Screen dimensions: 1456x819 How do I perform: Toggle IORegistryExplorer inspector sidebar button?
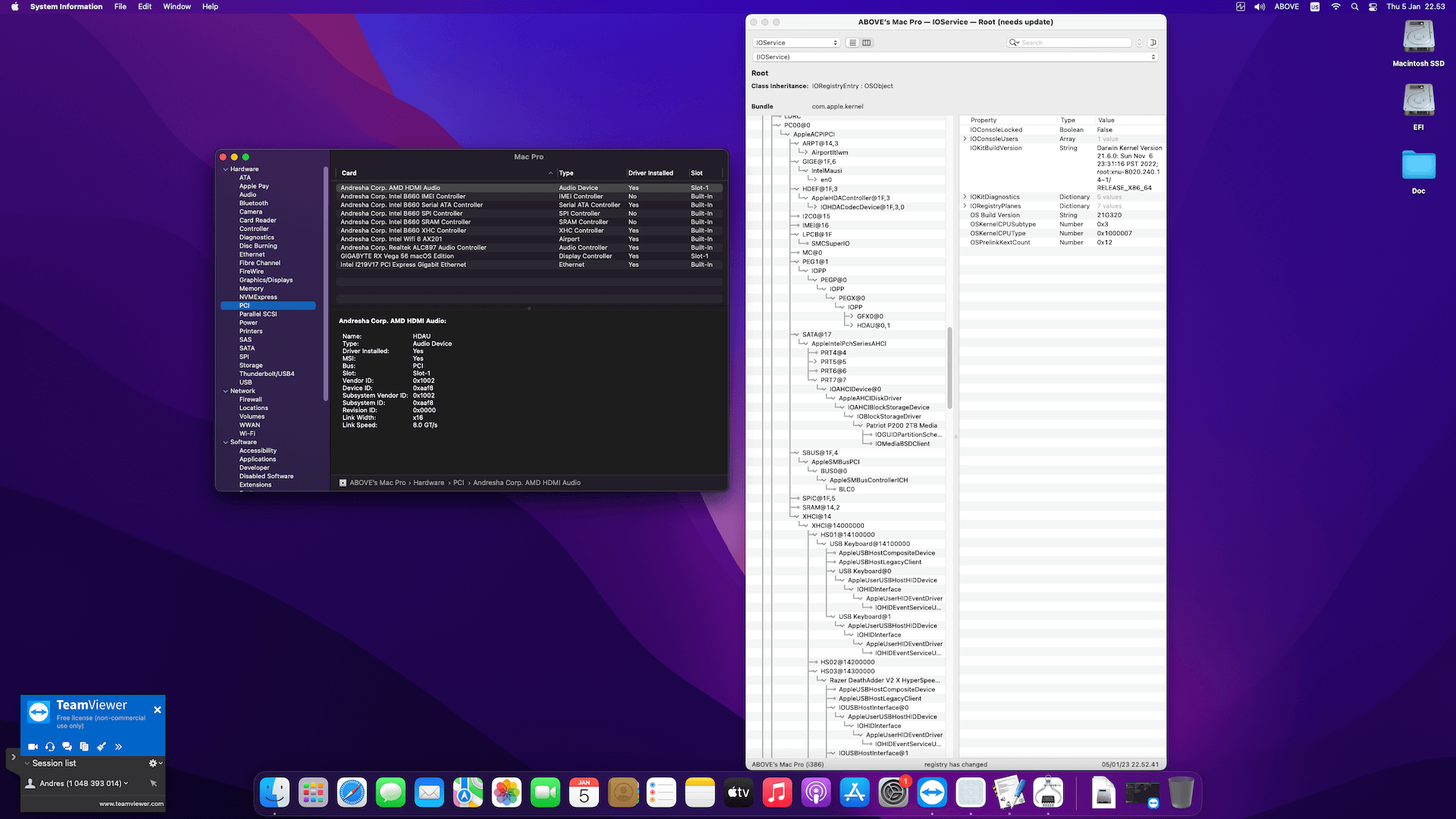[1153, 43]
